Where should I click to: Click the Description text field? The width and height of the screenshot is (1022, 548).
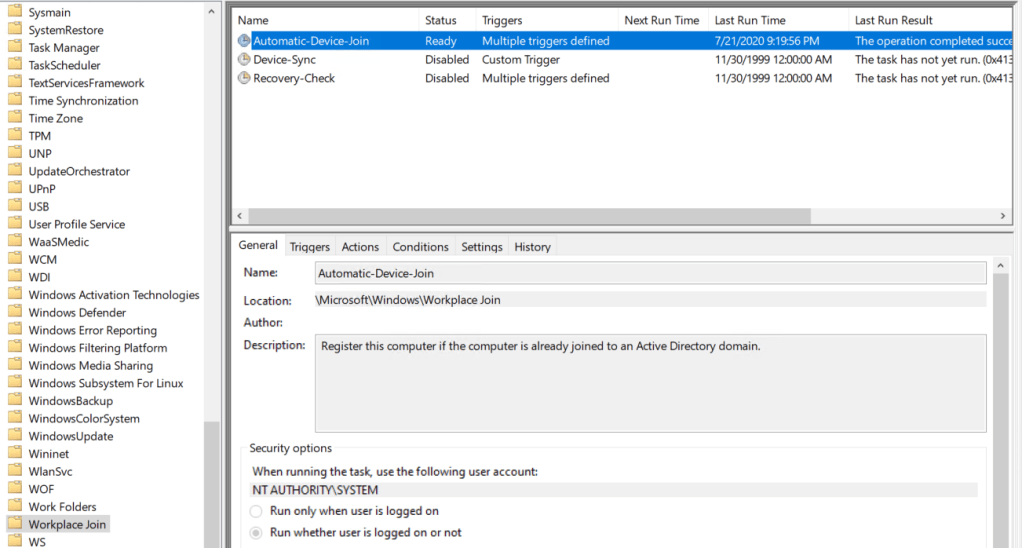[x=650, y=383]
